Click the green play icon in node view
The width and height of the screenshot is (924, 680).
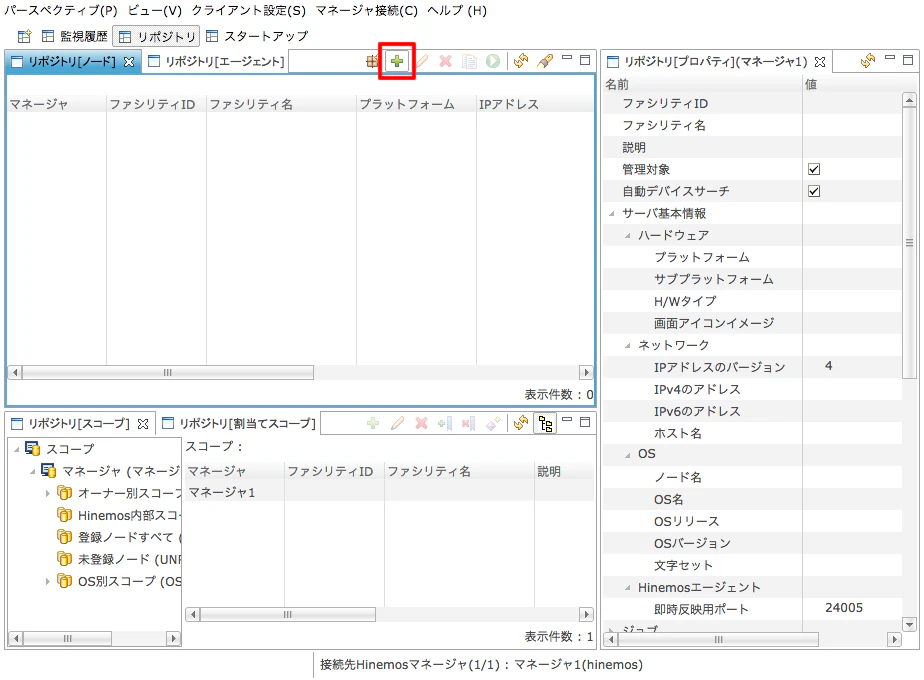coord(493,61)
